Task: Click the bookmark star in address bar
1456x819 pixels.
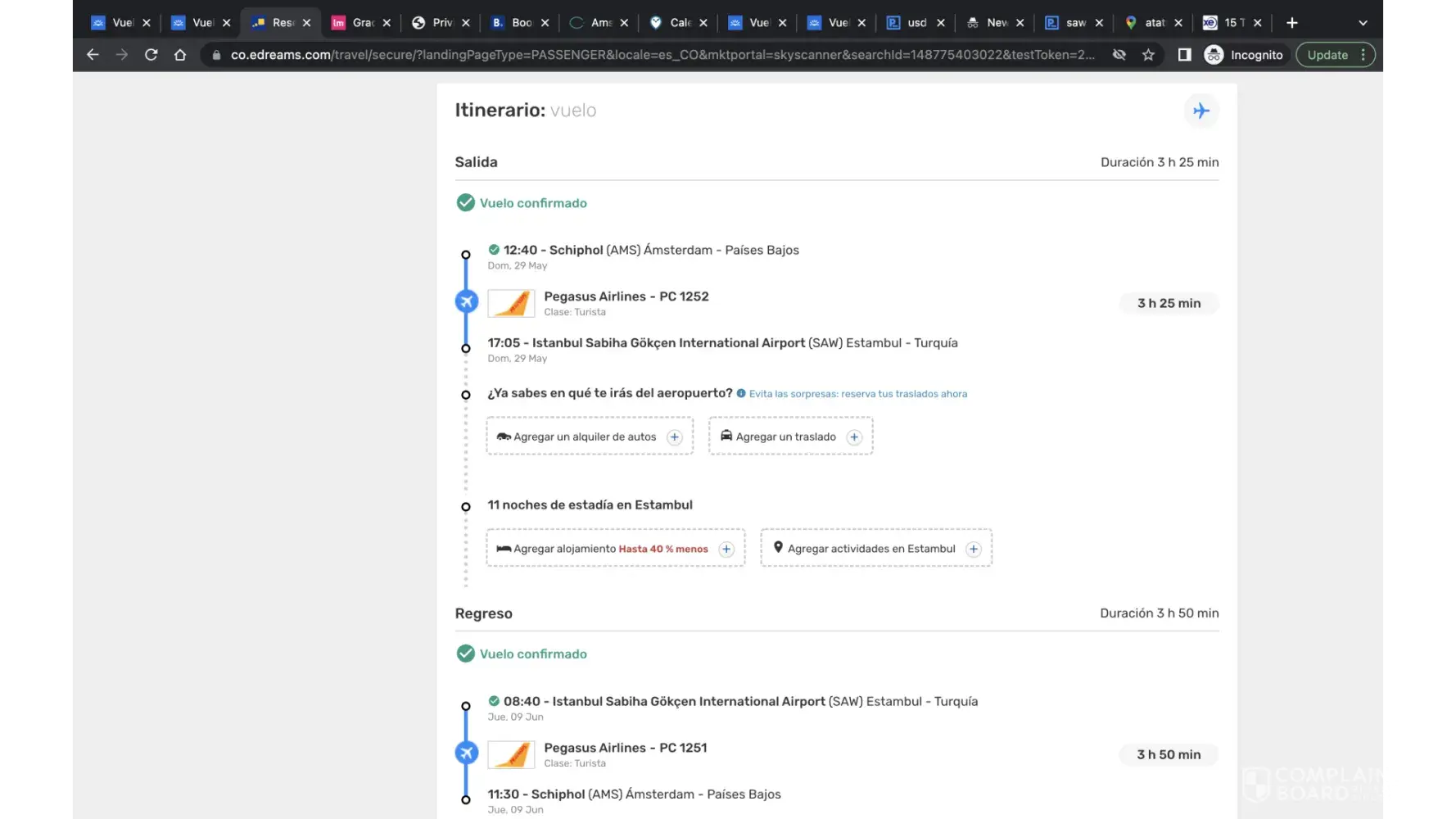Action: (1148, 55)
